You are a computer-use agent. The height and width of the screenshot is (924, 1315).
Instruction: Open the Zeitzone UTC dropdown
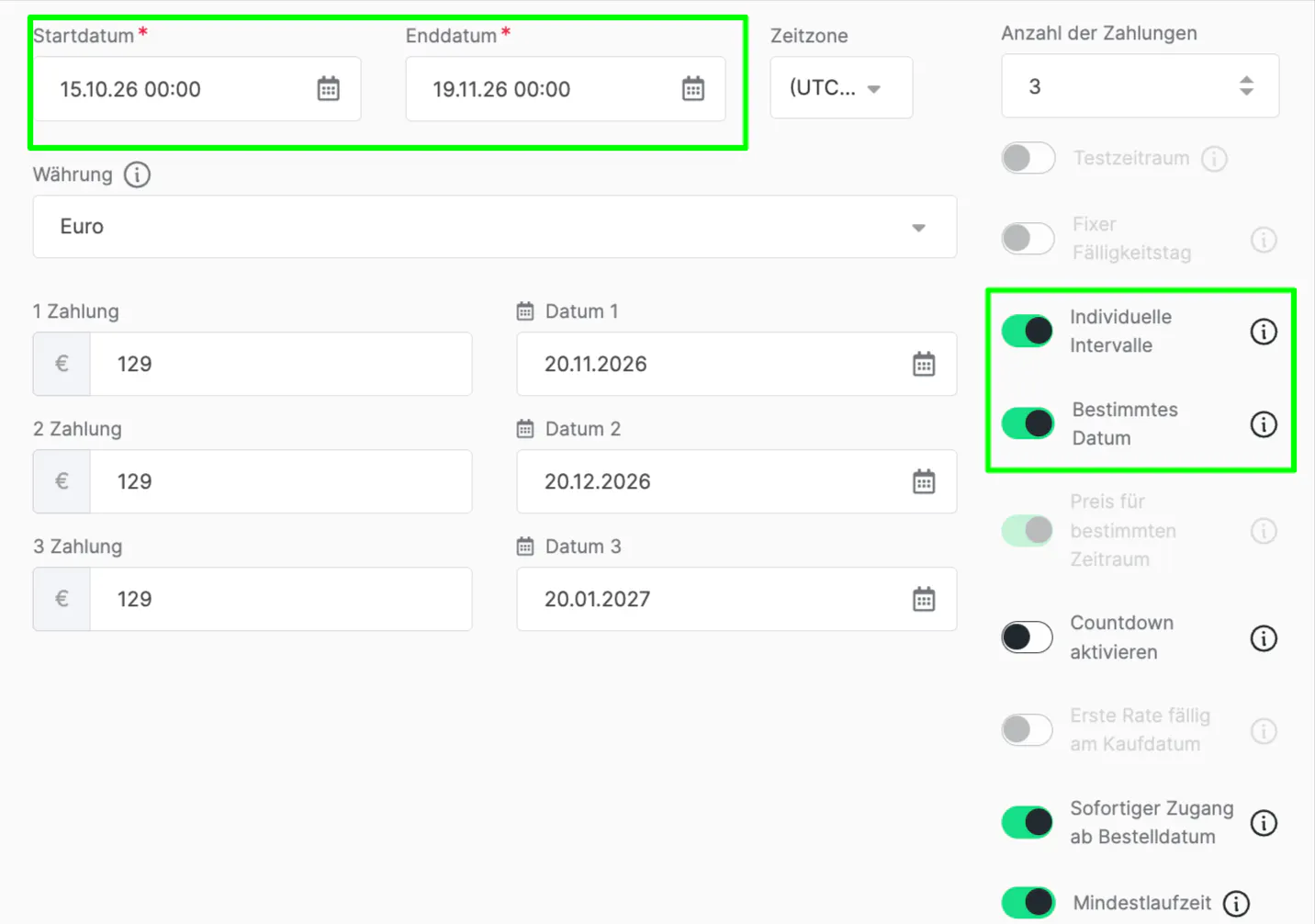tap(841, 88)
